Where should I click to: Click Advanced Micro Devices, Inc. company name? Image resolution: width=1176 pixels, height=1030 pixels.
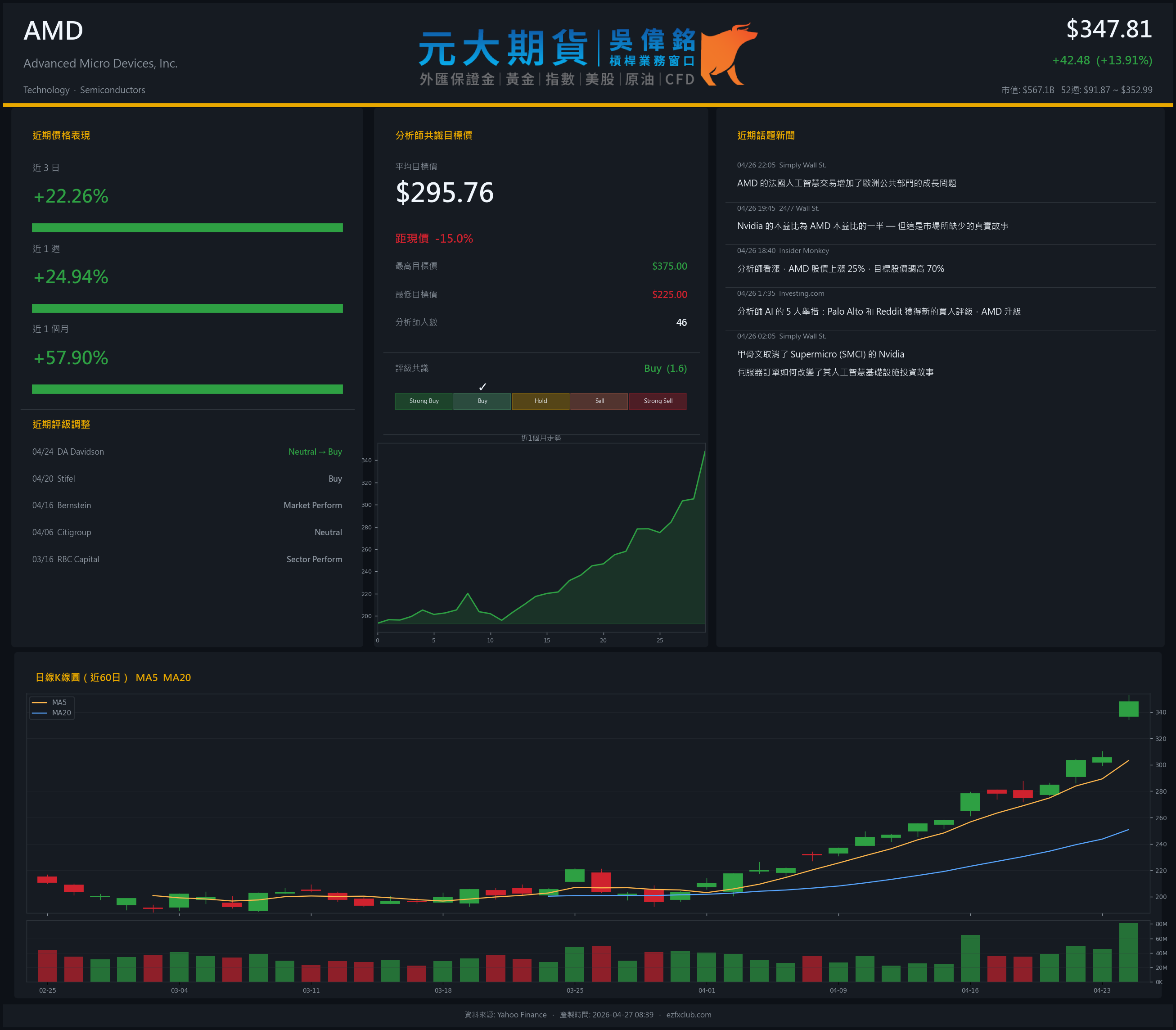click(x=100, y=63)
